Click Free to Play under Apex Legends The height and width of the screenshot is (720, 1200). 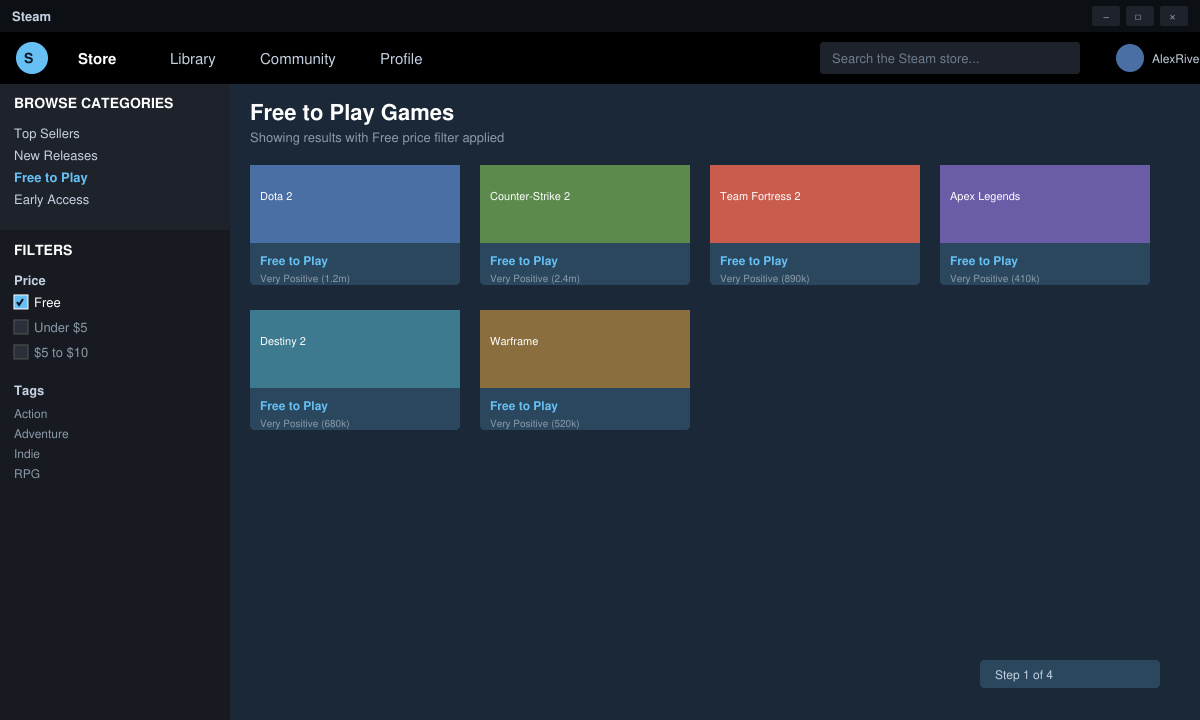pos(984,261)
